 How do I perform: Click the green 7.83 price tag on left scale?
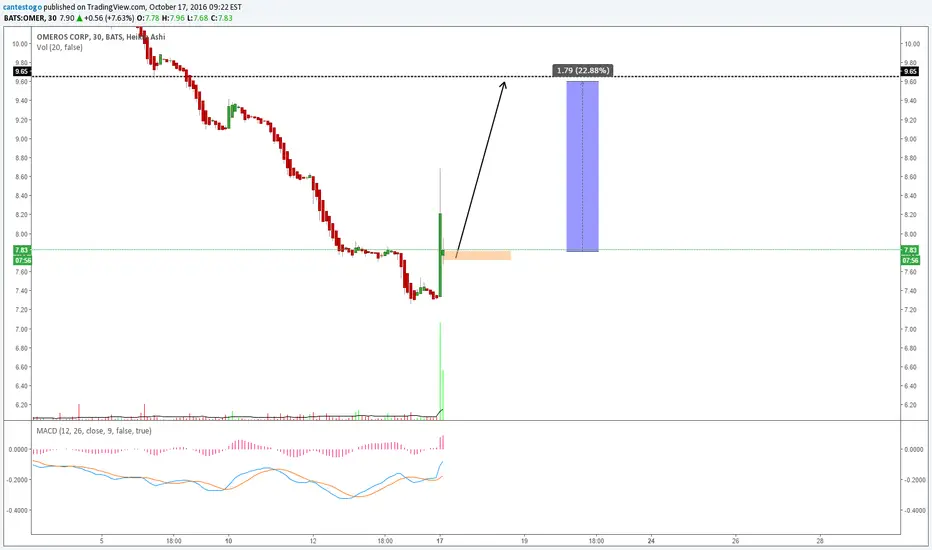click(21, 250)
